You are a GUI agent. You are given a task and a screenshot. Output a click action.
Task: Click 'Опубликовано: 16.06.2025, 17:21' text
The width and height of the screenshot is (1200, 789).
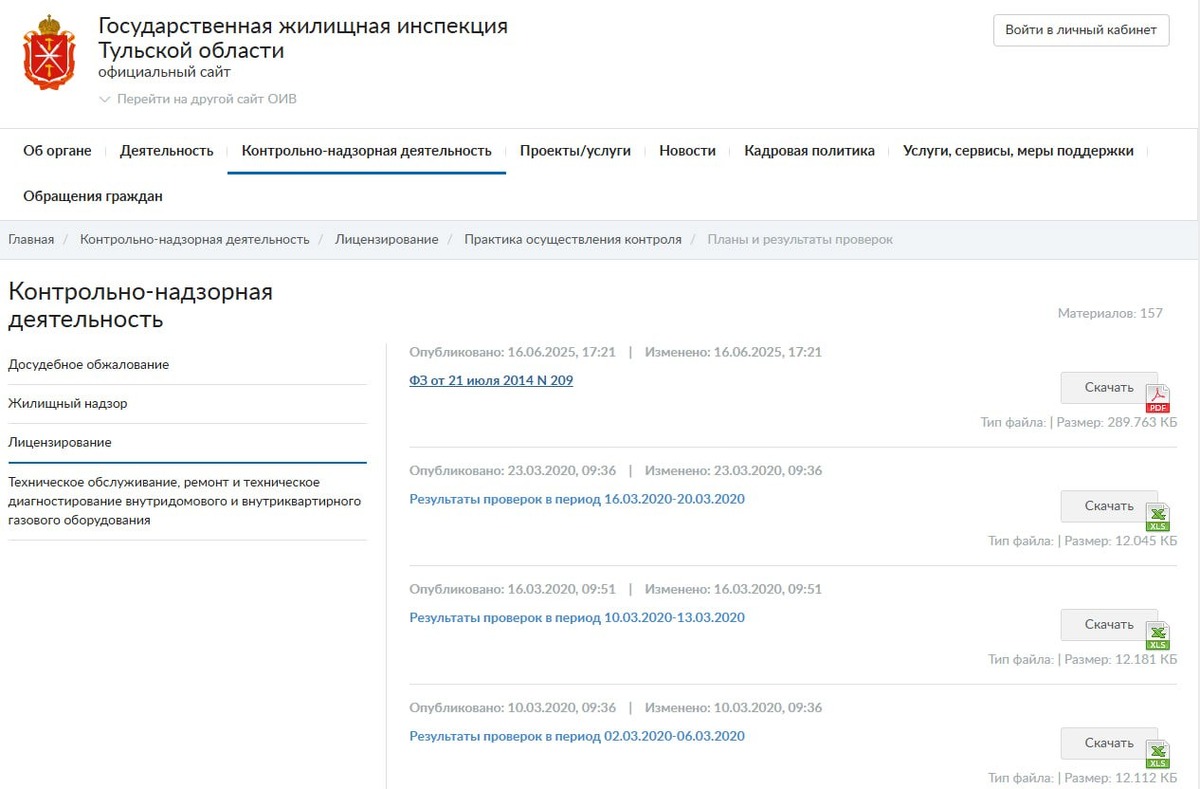coord(512,352)
